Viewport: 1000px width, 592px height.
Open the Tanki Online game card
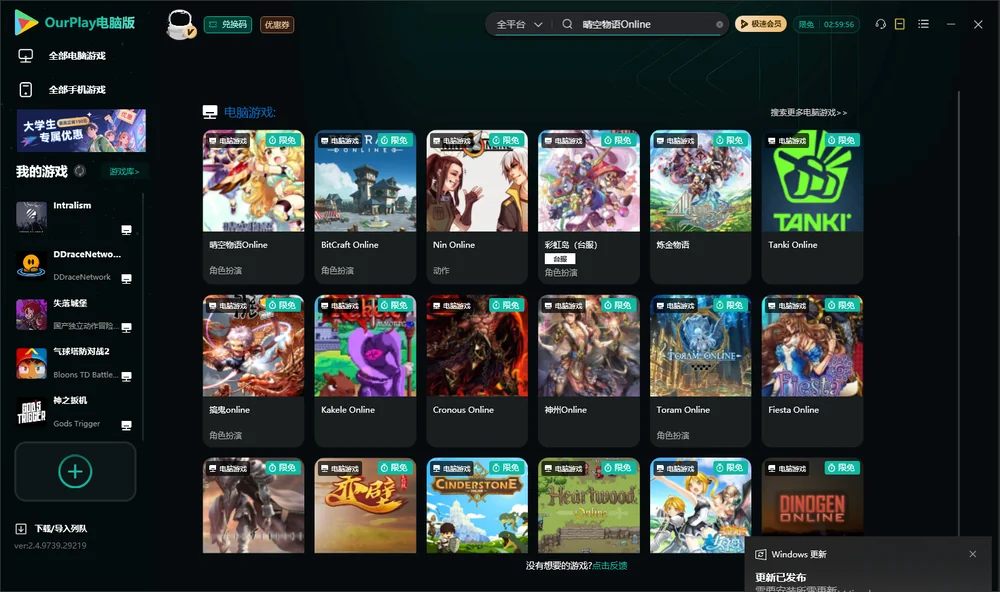[812, 207]
